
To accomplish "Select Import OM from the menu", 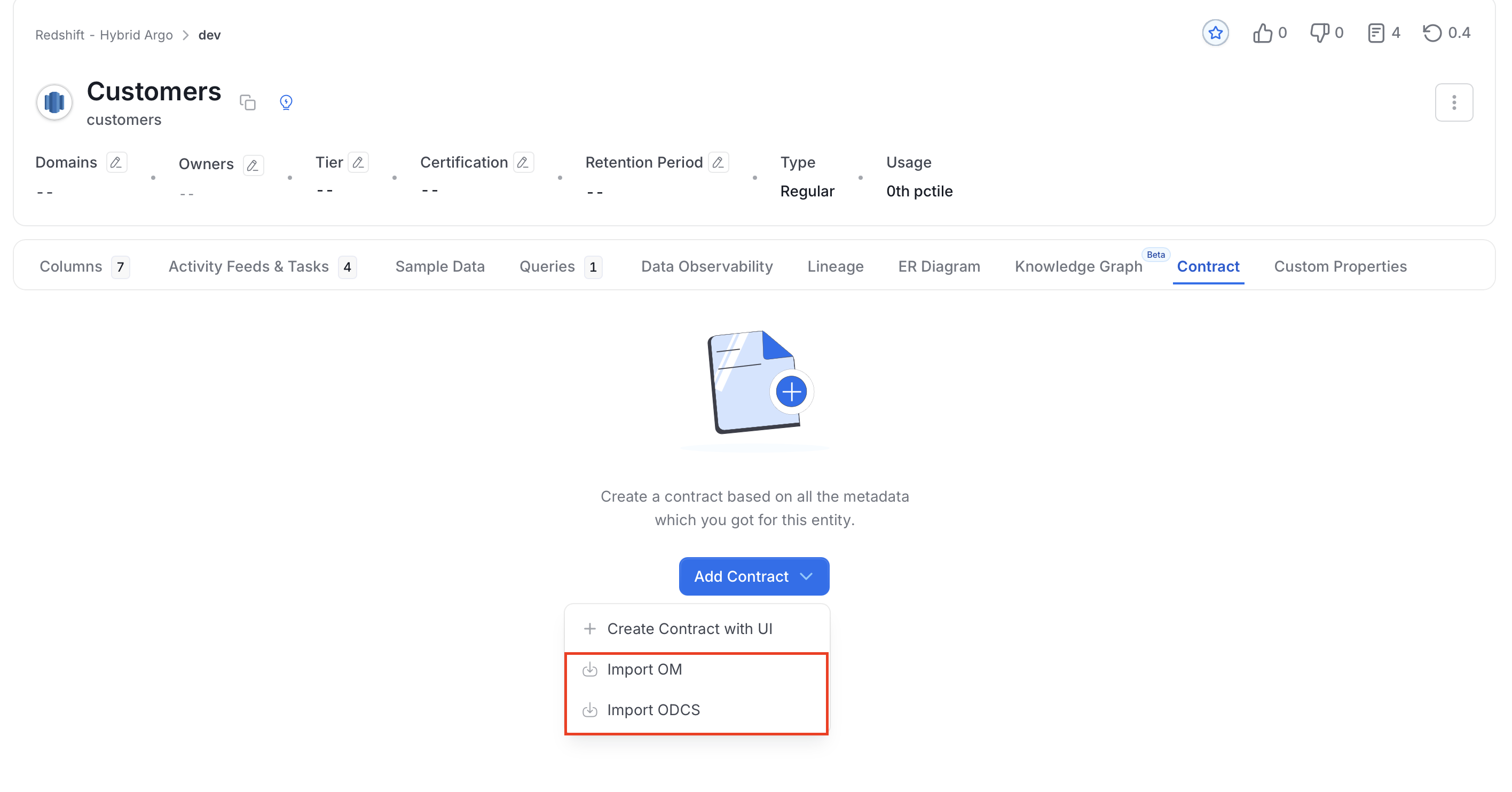I will (696, 669).
